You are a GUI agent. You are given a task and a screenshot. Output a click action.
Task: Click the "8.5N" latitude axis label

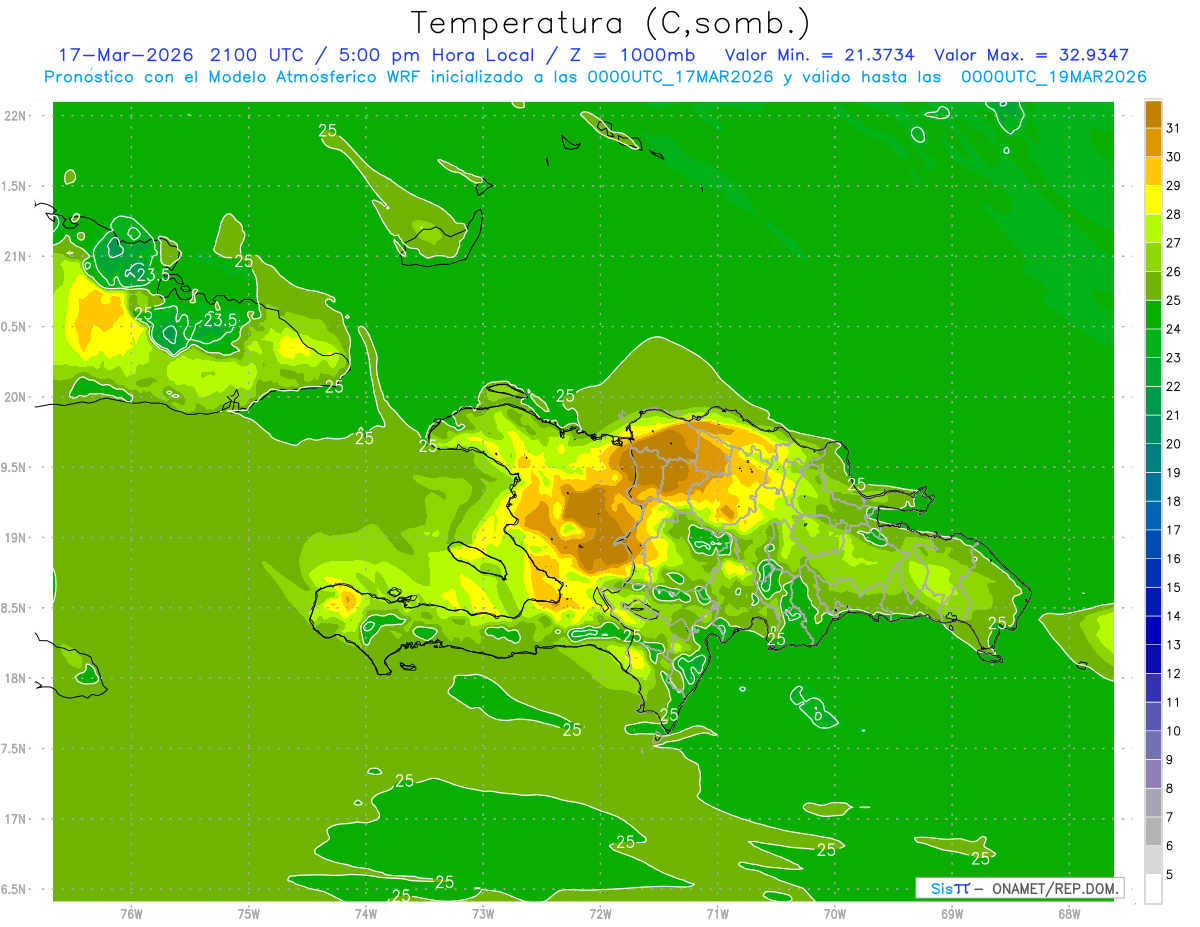15,609
